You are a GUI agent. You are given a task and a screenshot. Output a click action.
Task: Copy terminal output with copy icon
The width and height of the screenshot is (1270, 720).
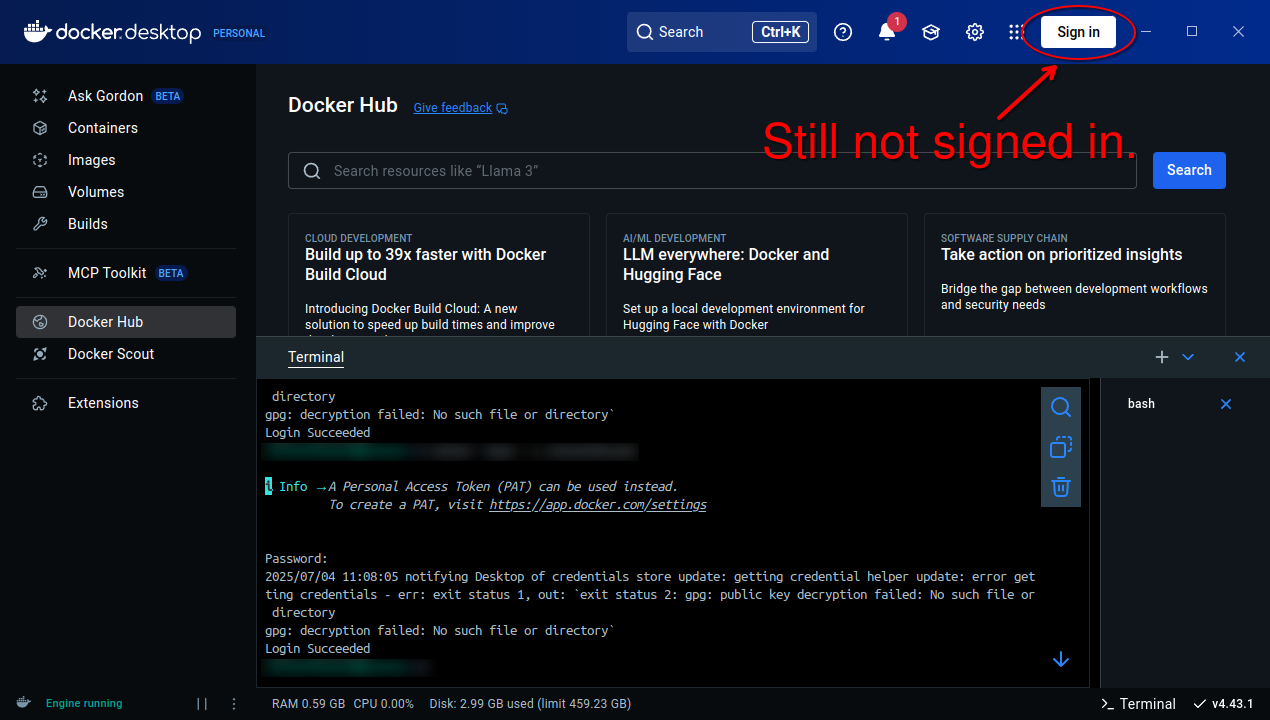1061,447
